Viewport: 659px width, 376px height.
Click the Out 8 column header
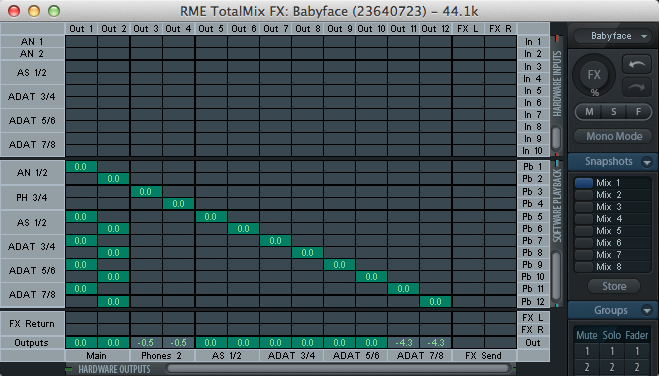(308, 29)
